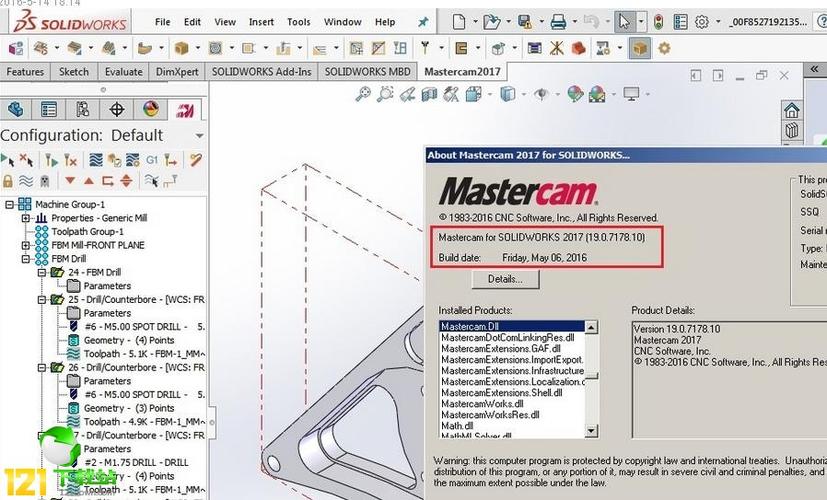Screen dimensions: 827x500
Task: Collapse the 24 - FBM Drill operation
Action: tap(42, 273)
